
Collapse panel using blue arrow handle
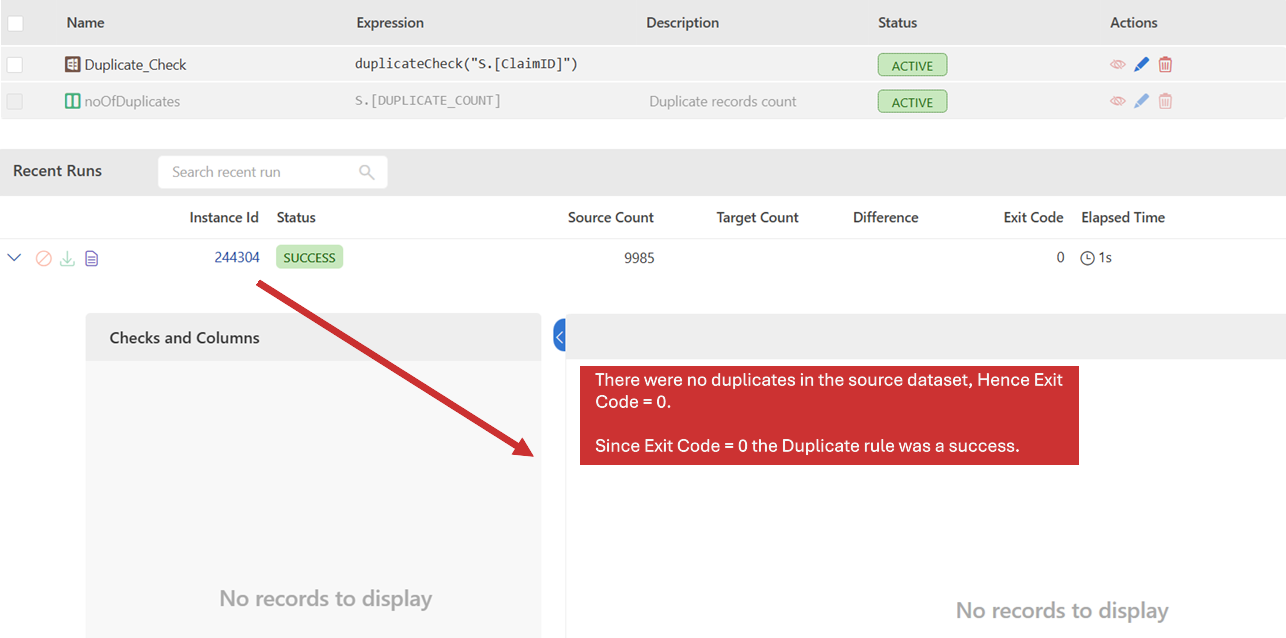tap(559, 337)
